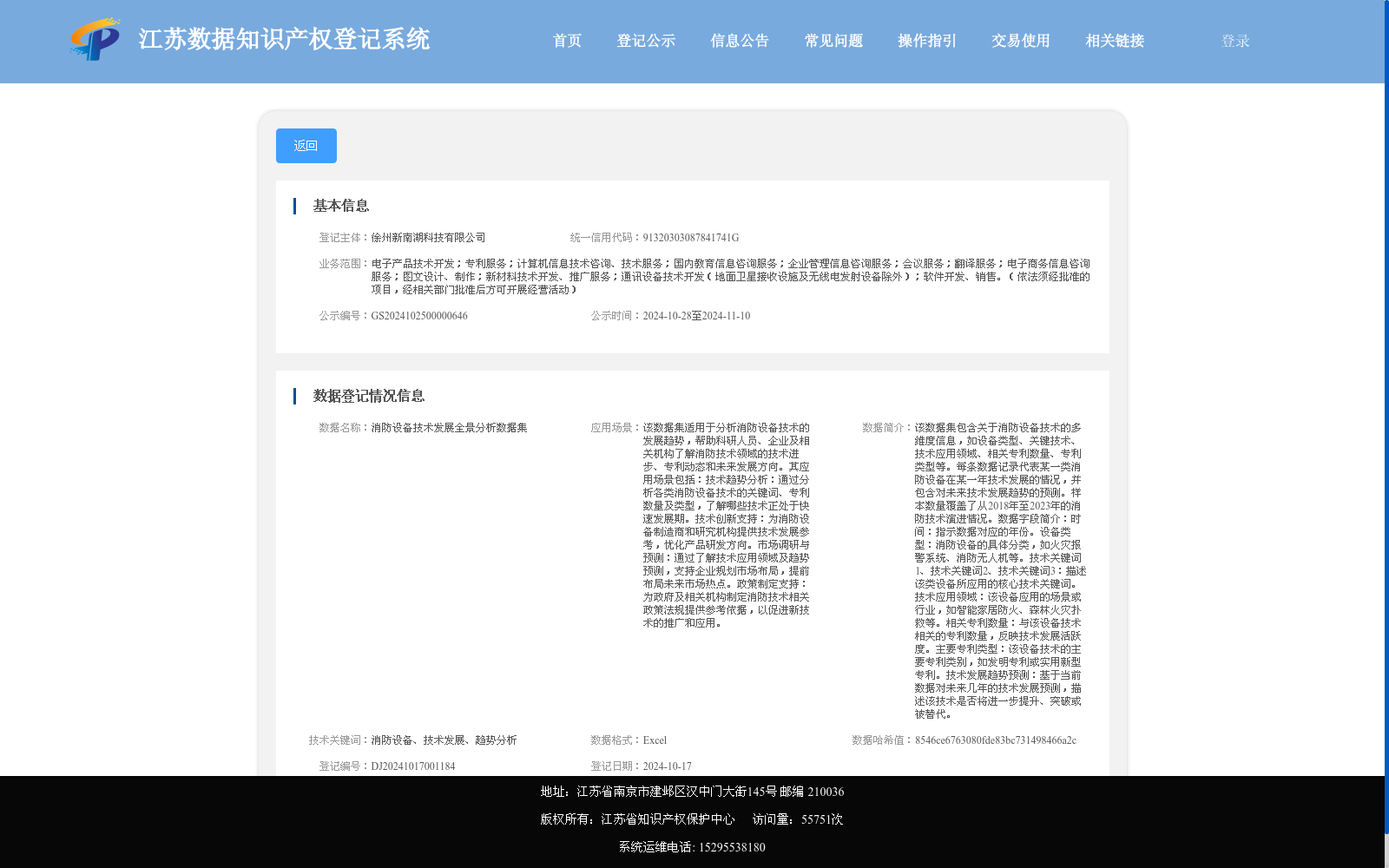Select publicity number GS2024102500000646
This screenshot has width=1389, height=868.
click(419, 316)
